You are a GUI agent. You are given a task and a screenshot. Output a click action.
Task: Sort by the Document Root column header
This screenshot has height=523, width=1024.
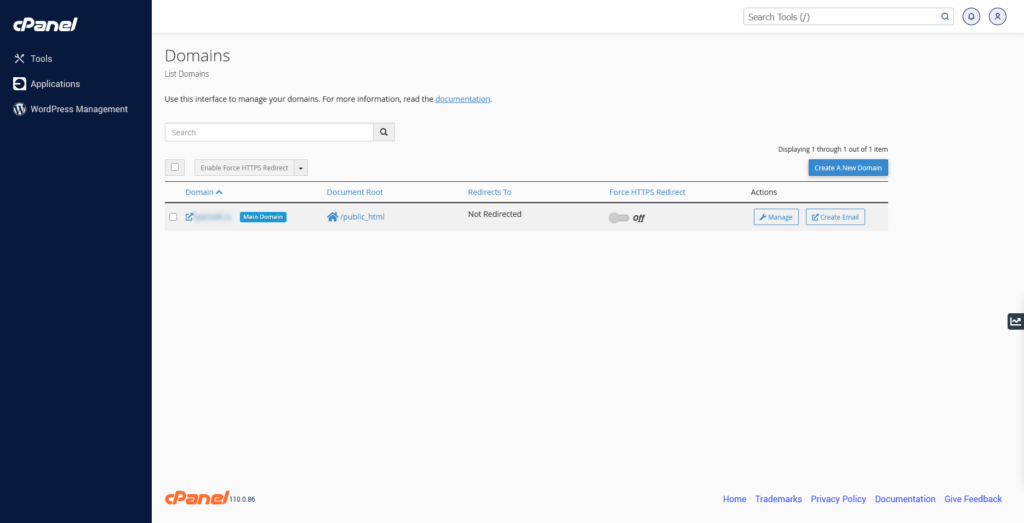tap(354, 192)
